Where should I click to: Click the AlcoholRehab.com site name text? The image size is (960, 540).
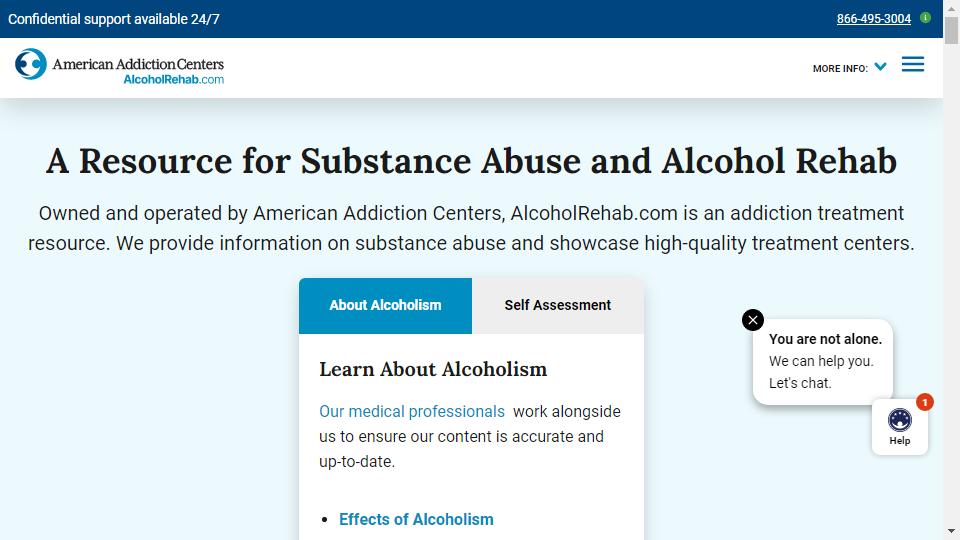[x=173, y=80]
